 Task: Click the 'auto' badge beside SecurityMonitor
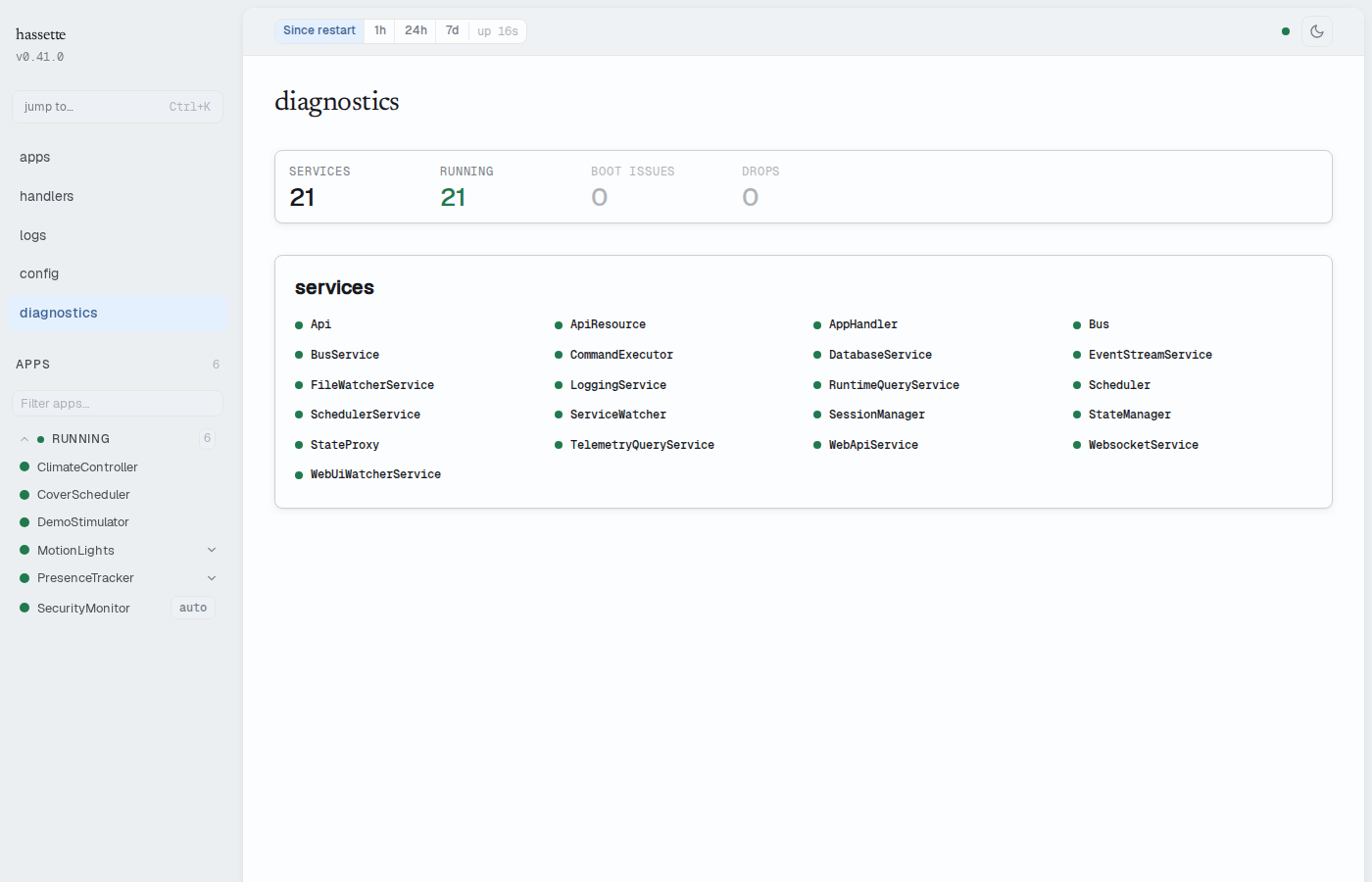click(193, 608)
